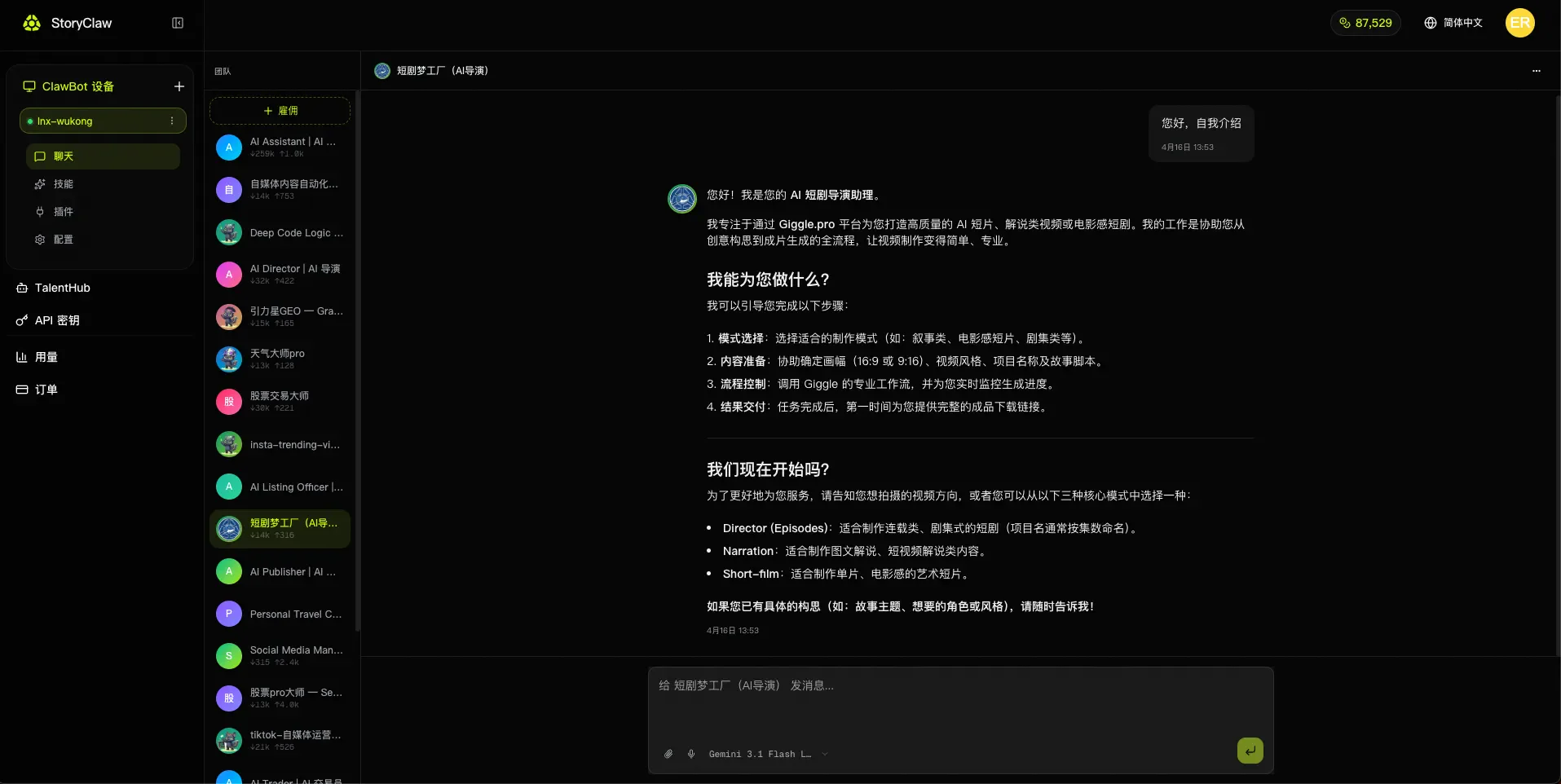Open the 配置 settings section

[103, 240]
